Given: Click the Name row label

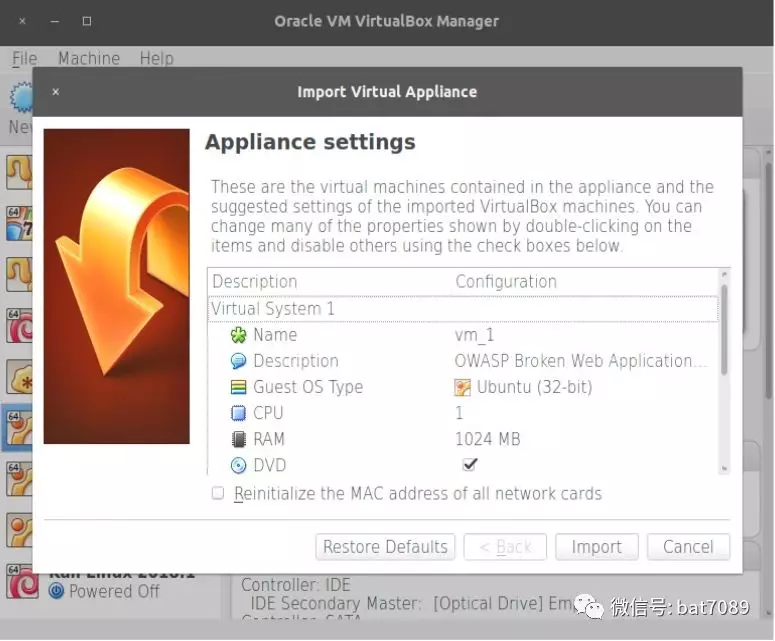Looking at the screenshot, I should pos(275,335).
